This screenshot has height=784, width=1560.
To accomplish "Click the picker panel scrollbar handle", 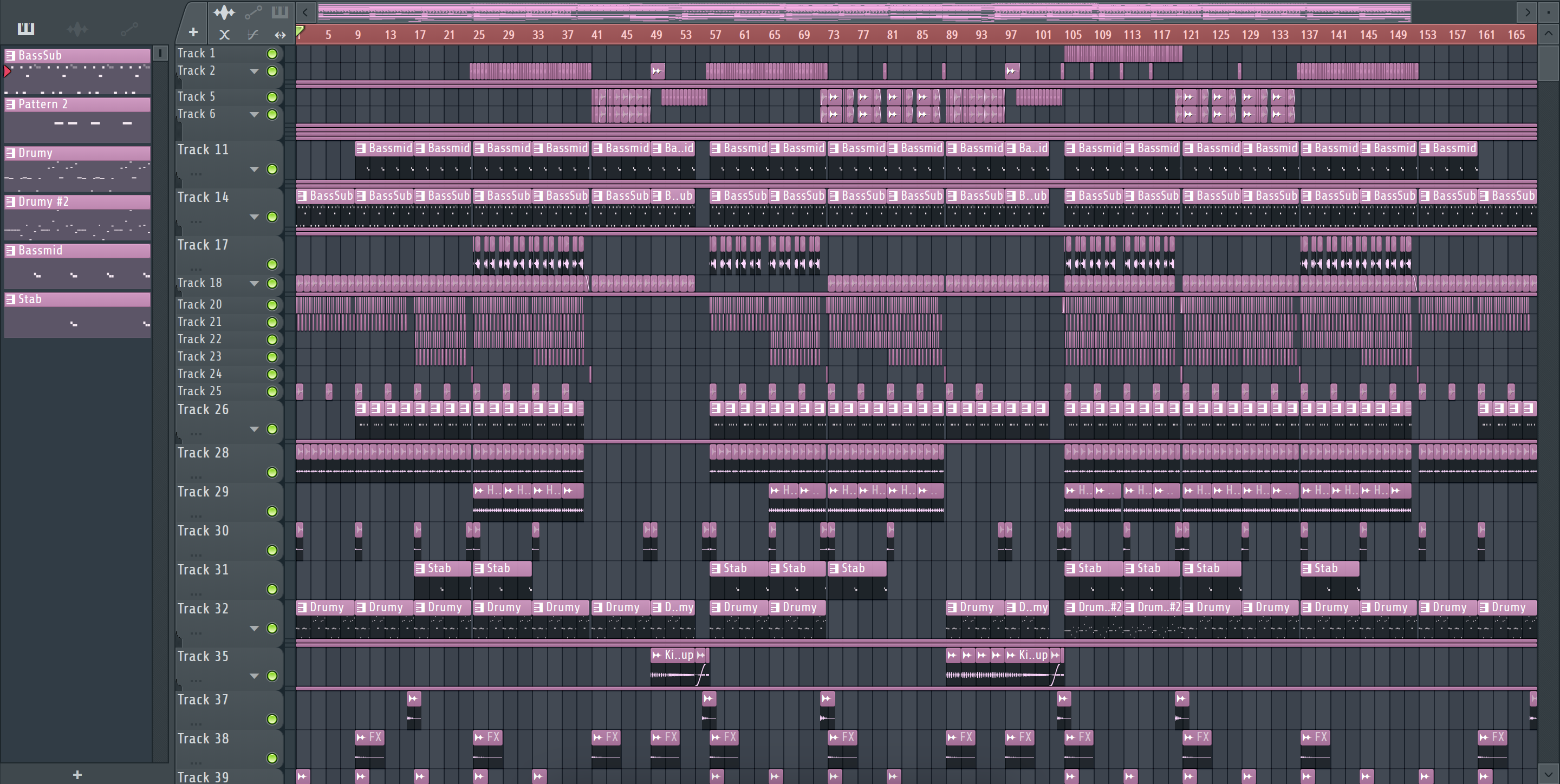I will coord(160,53).
